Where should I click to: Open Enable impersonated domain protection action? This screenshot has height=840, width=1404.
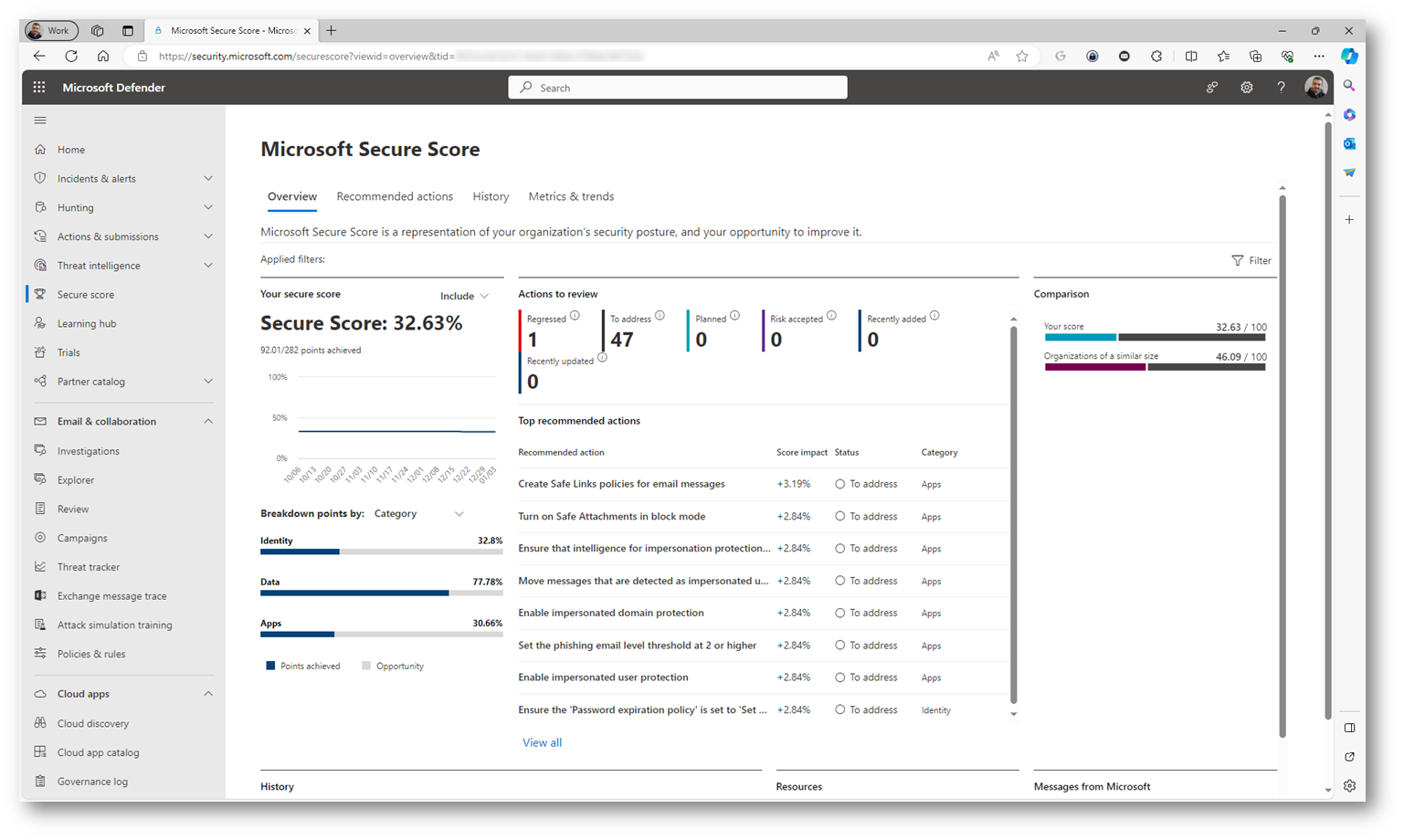pyautogui.click(x=610, y=614)
